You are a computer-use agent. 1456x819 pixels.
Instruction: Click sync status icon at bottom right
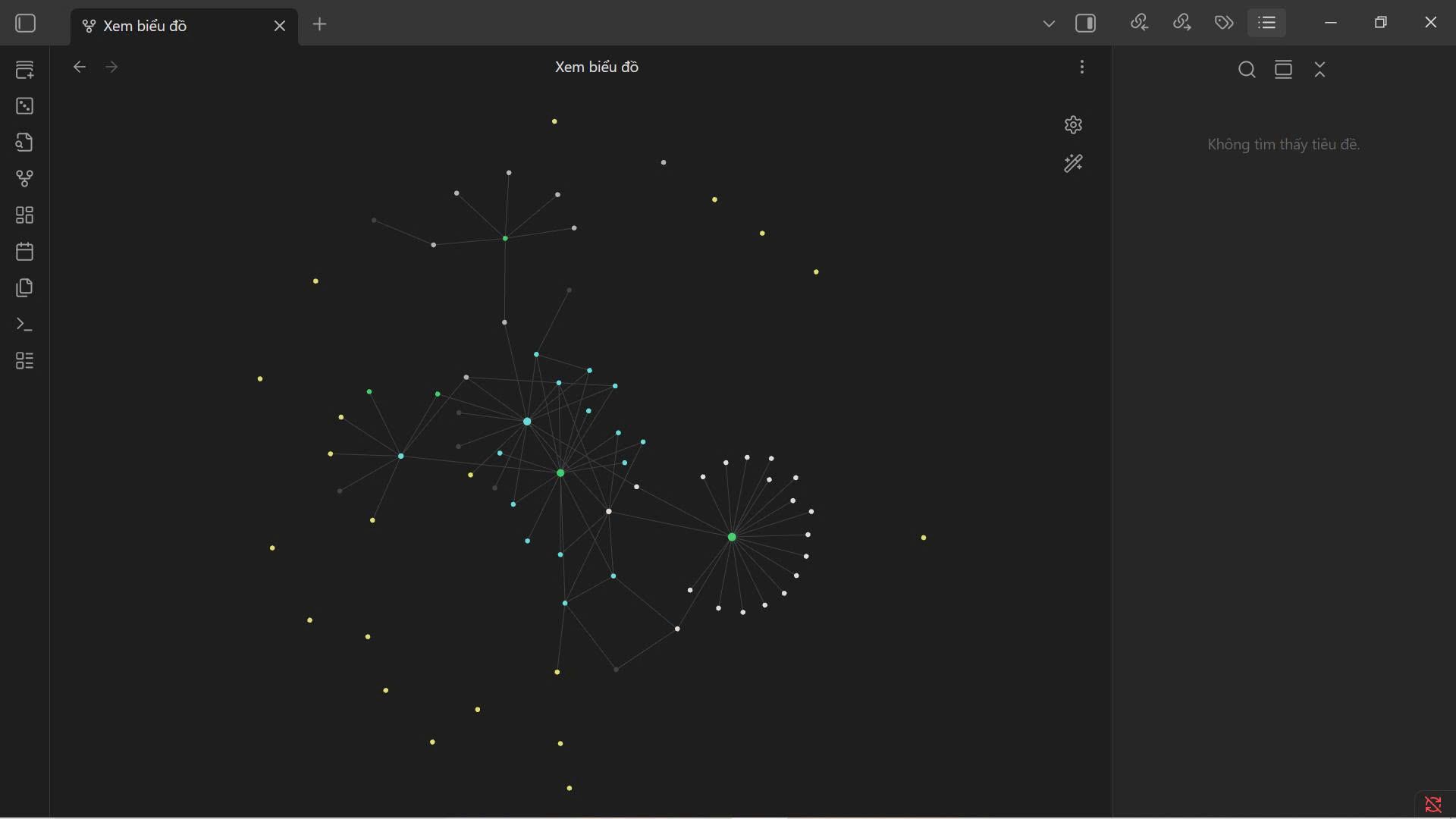(x=1433, y=805)
